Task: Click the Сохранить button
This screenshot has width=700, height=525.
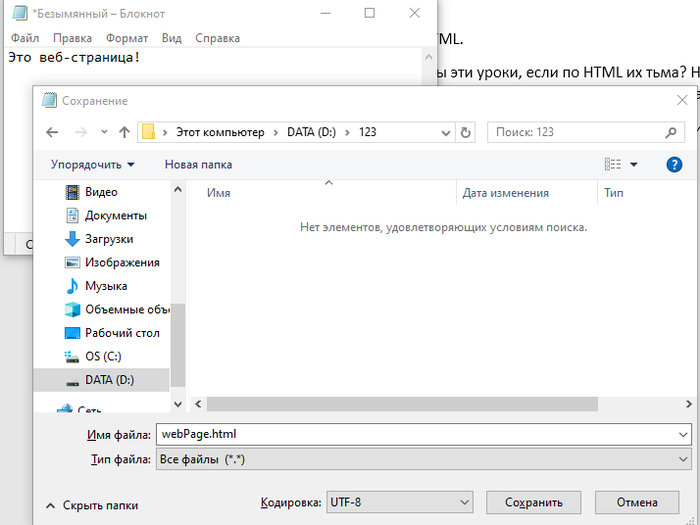Action: point(534,502)
